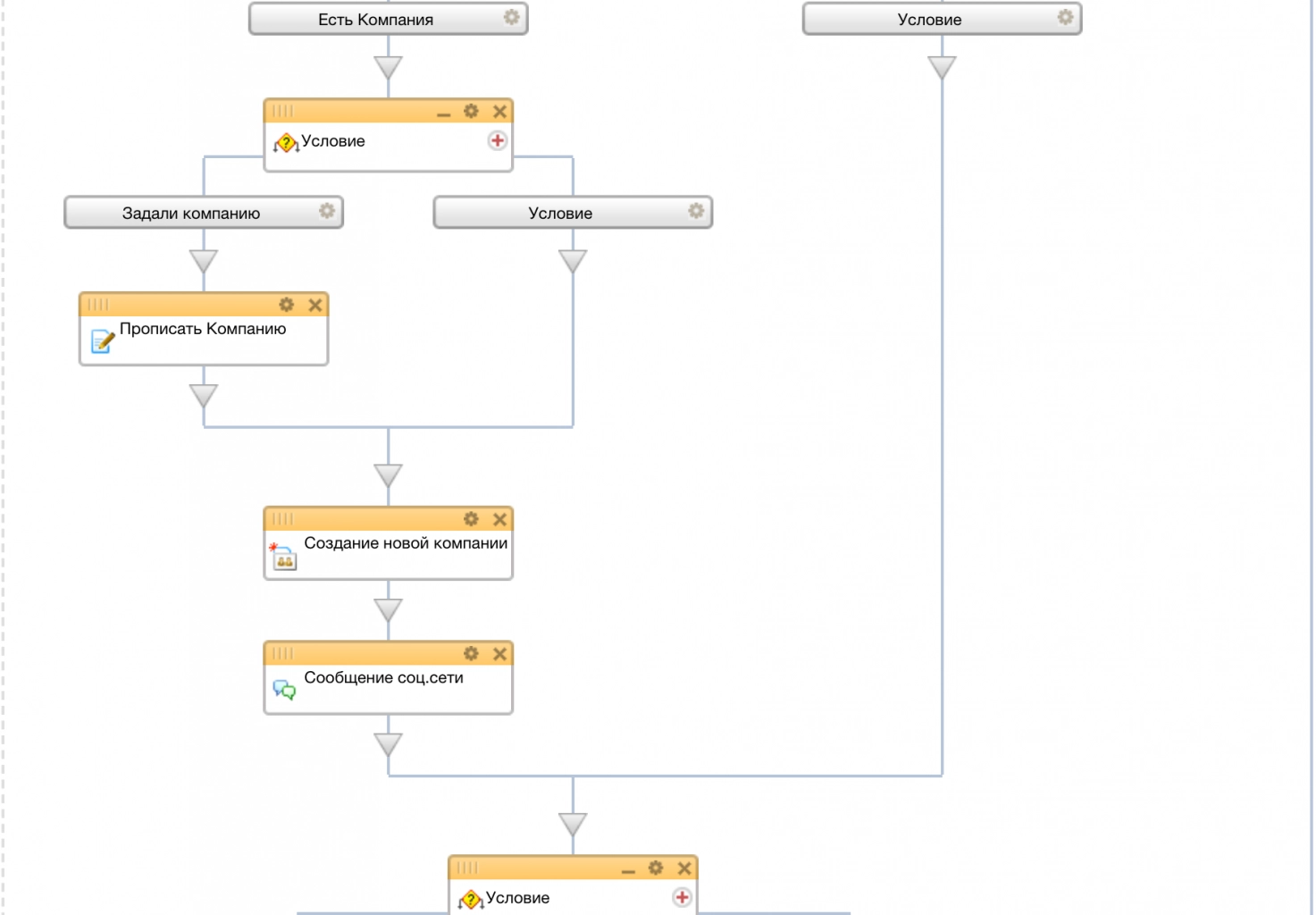
Task: Click insert arrow below Прописать Компанию block
Action: [204, 396]
